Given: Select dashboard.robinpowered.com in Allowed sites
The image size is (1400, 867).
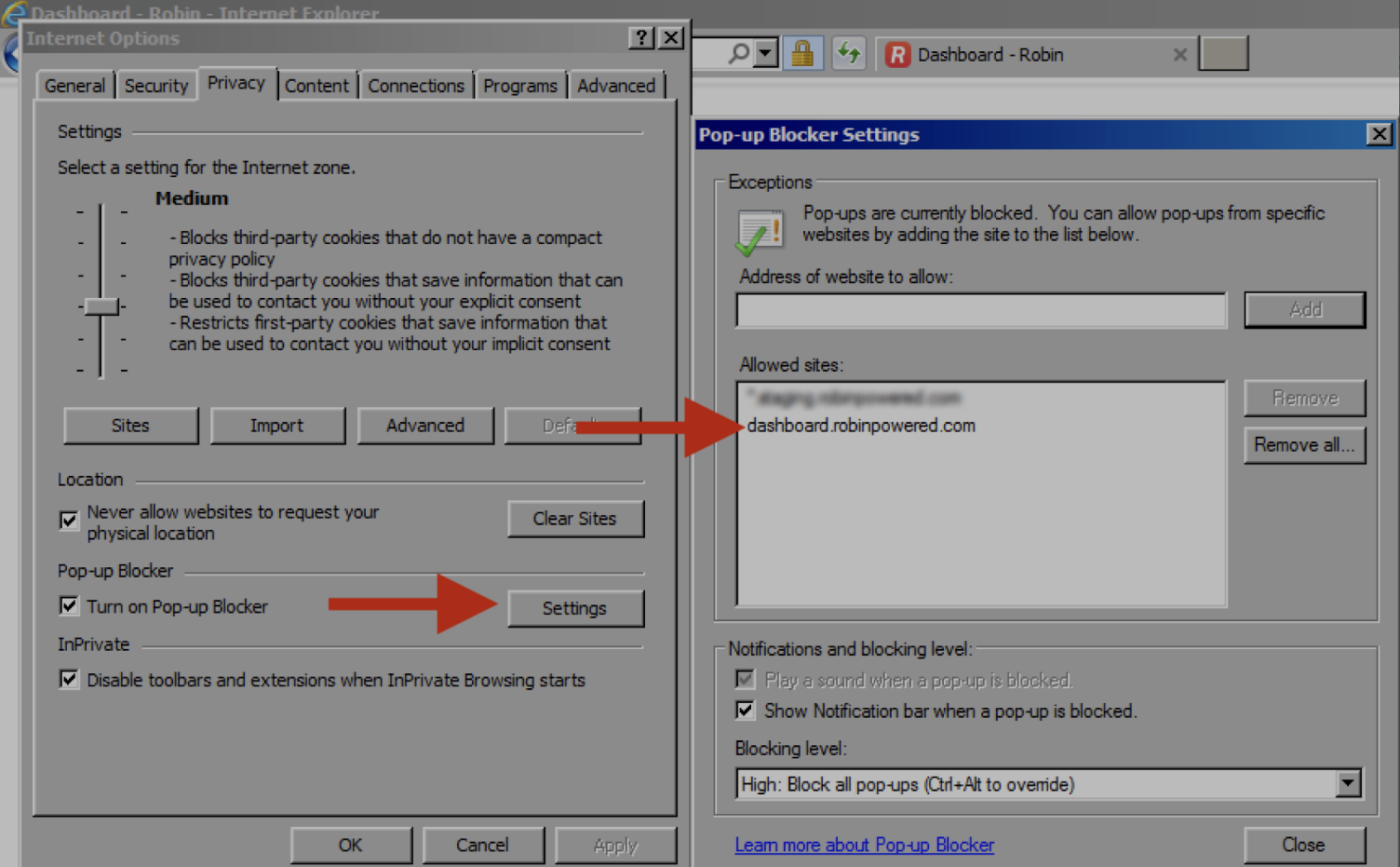Looking at the screenshot, I should tap(860, 425).
